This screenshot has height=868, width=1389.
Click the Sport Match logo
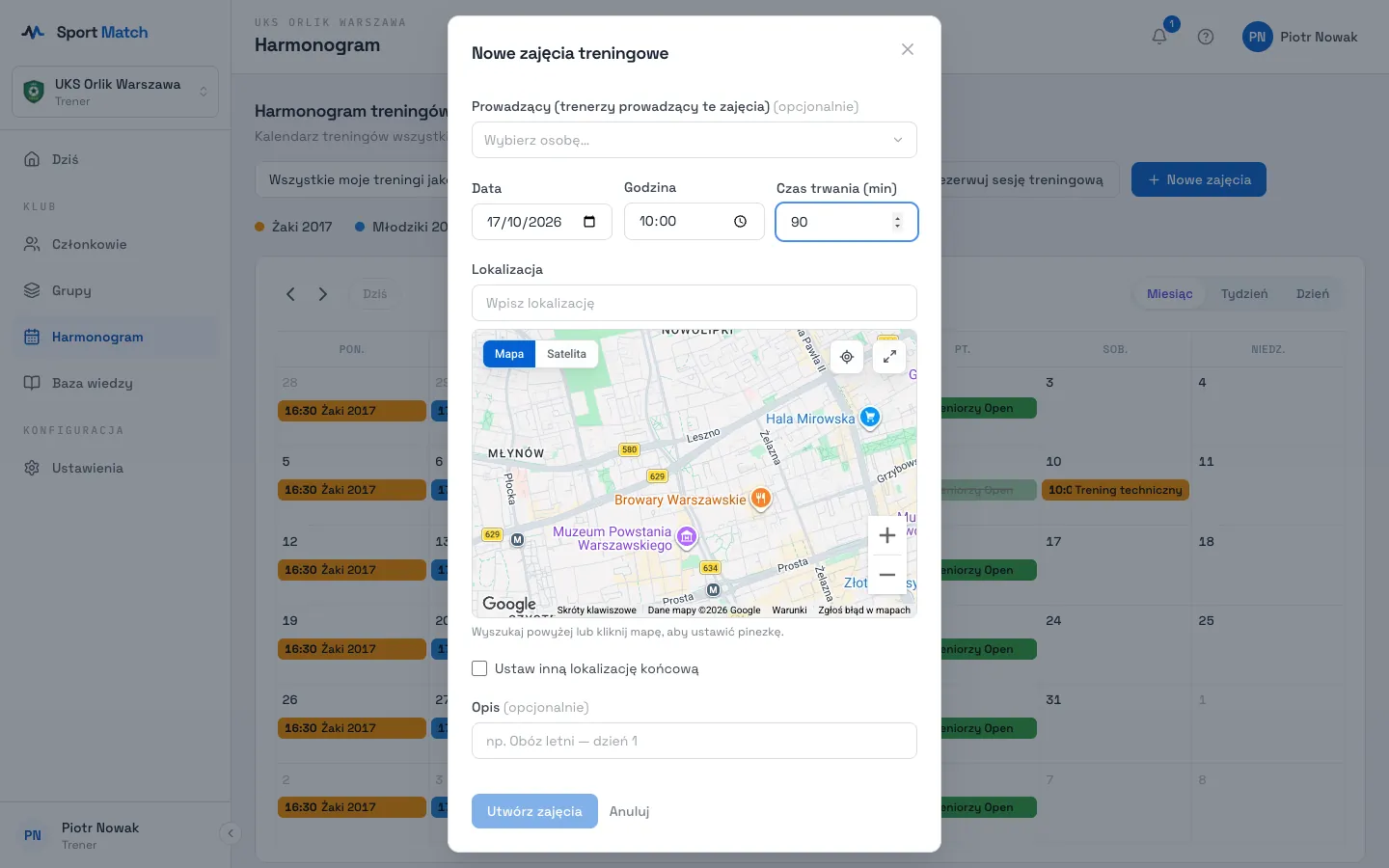pos(85,32)
